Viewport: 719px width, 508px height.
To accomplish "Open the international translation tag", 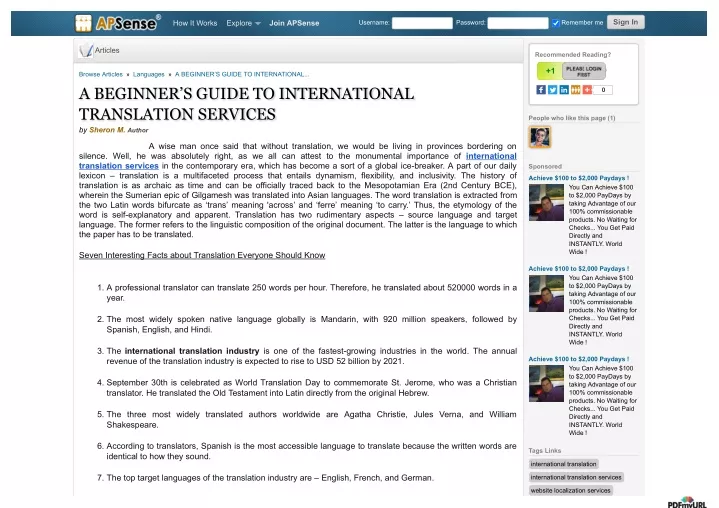I will point(564,464).
